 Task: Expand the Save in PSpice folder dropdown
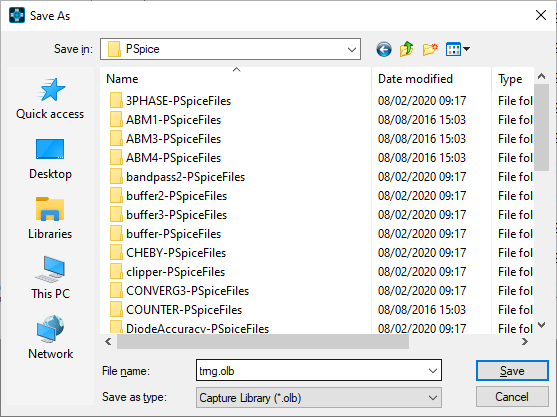352,49
